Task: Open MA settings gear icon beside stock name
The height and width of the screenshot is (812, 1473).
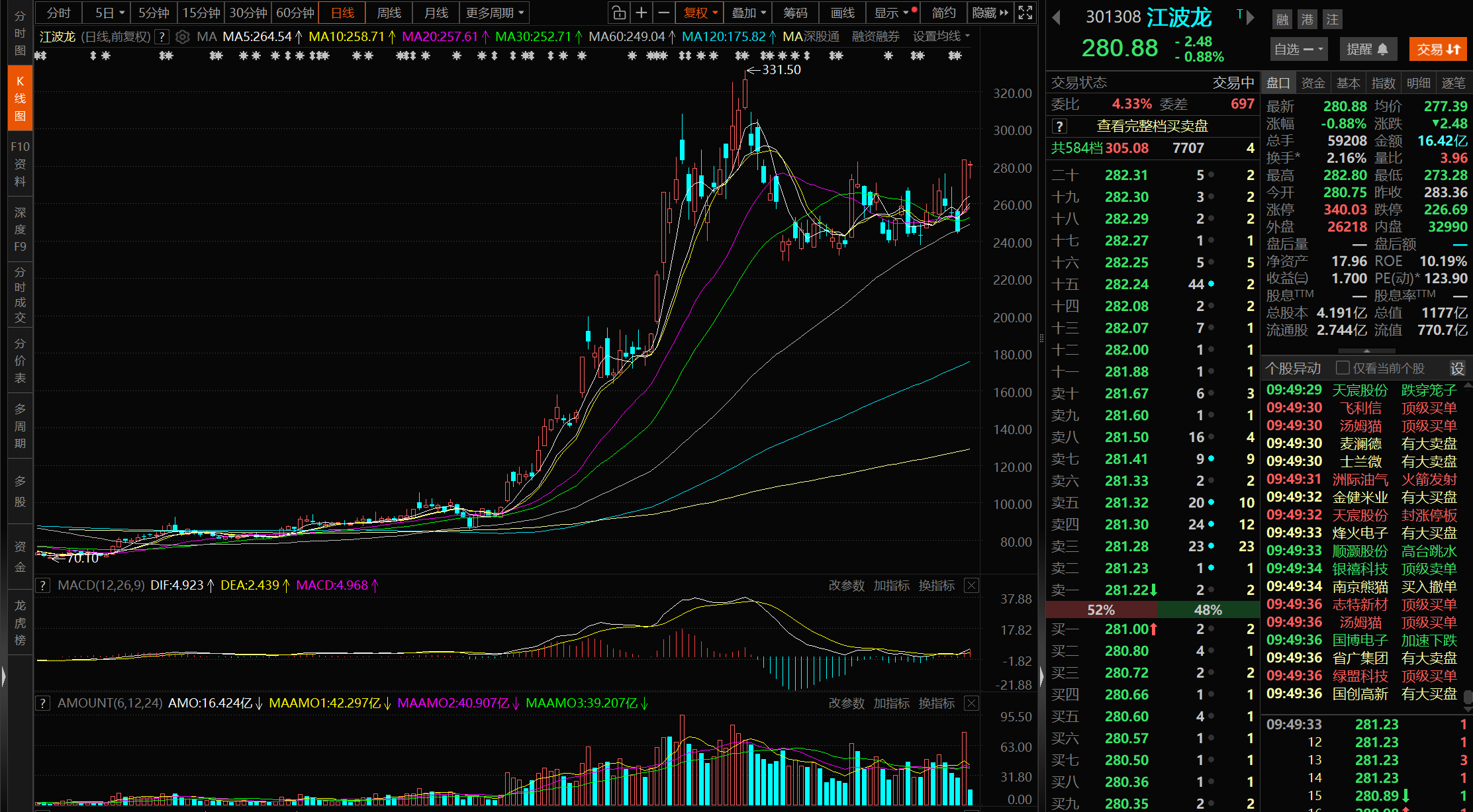Action: [x=183, y=37]
